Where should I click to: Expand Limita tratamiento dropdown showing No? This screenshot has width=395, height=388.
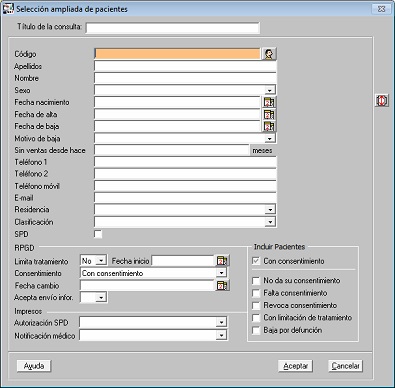click(101, 261)
